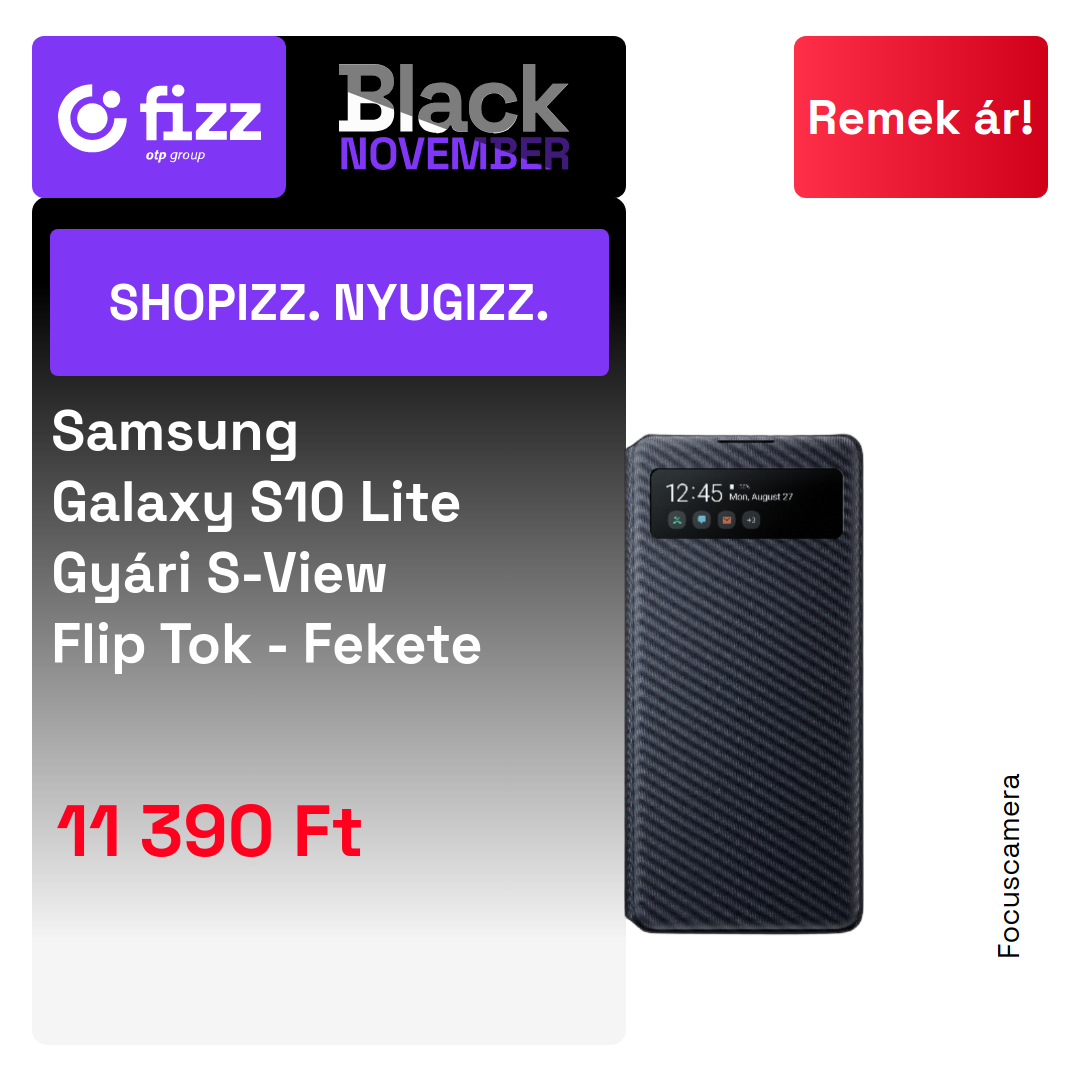1080x1080 pixels.
Task: Select the black flip case product image
Action: click(x=744, y=684)
